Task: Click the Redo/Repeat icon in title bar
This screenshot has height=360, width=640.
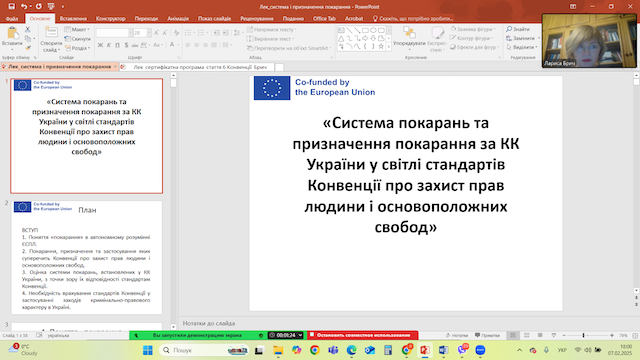Action: 38,7
